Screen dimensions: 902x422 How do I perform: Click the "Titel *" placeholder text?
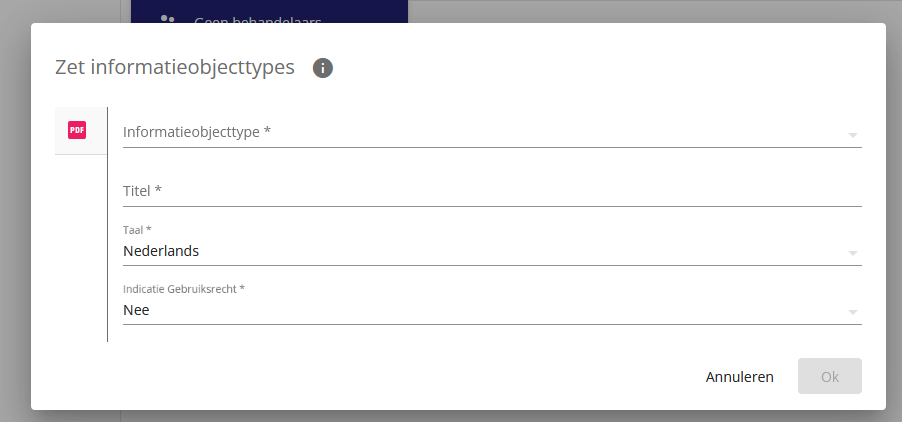(143, 191)
